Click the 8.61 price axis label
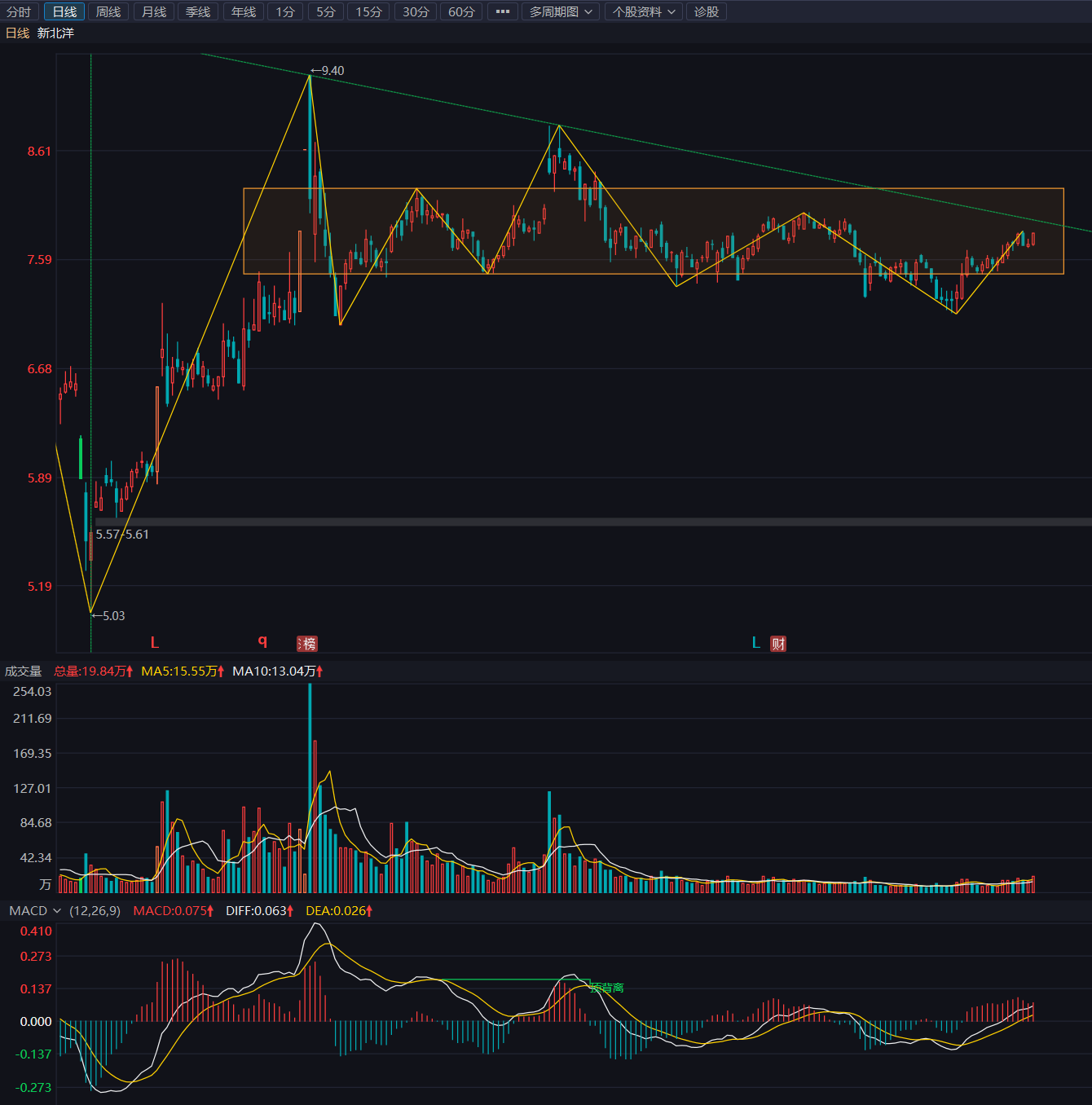This screenshot has height=1105, width=1092. click(x=39, y=151)
